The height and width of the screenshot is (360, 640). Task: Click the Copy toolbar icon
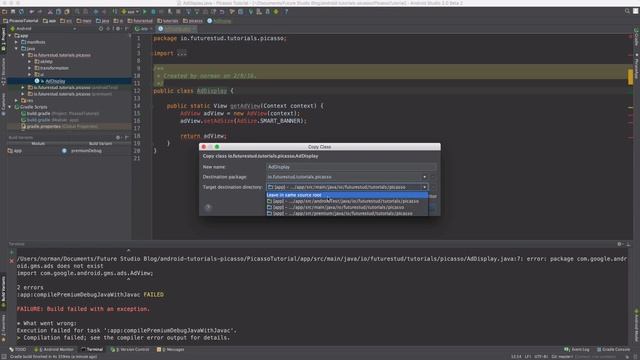[x=58, y=11]
